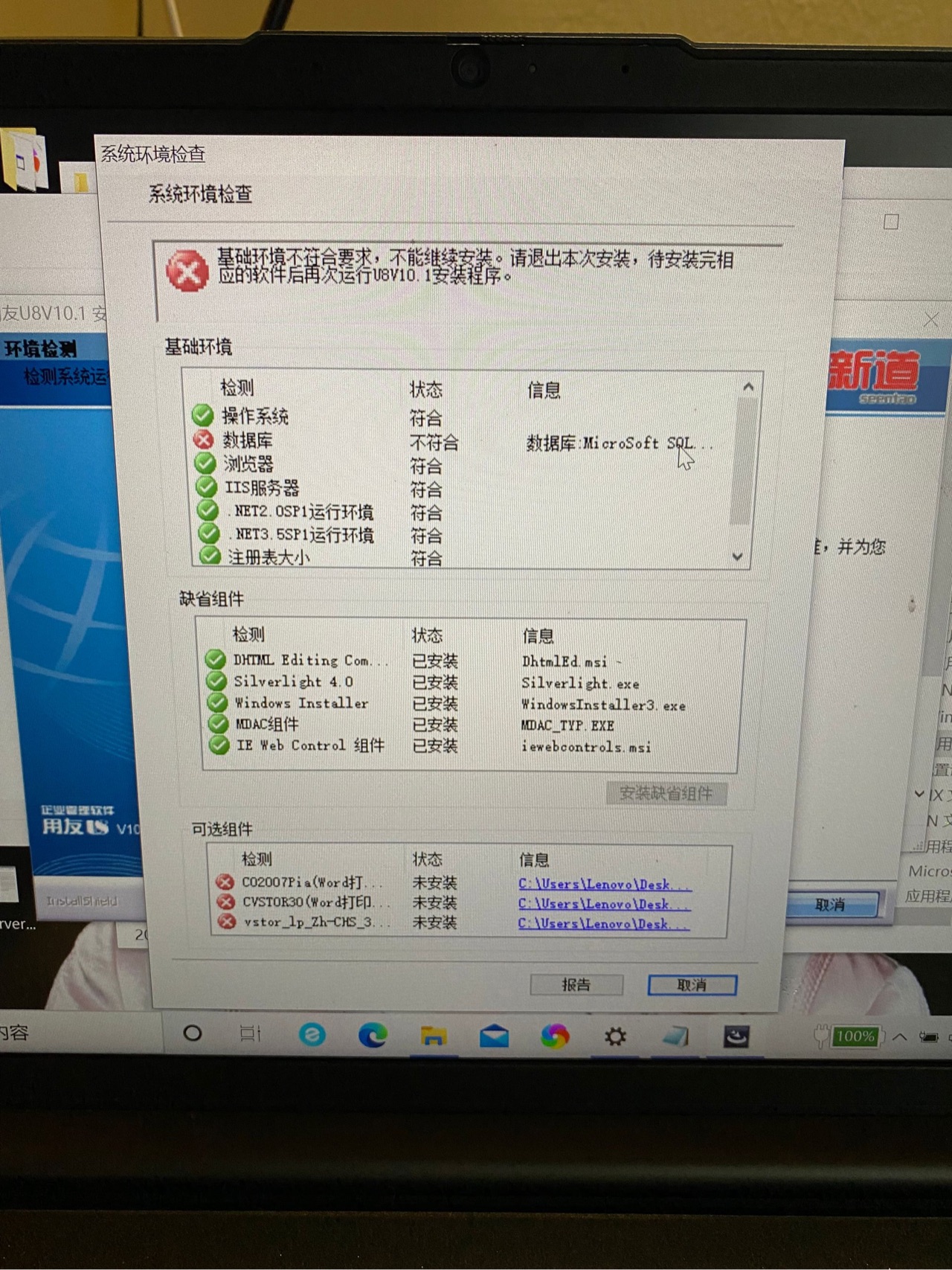Click the red X icon for vstor_lp_Zh-CHS_3
The image size is (952, 1270).
point(227,921)
